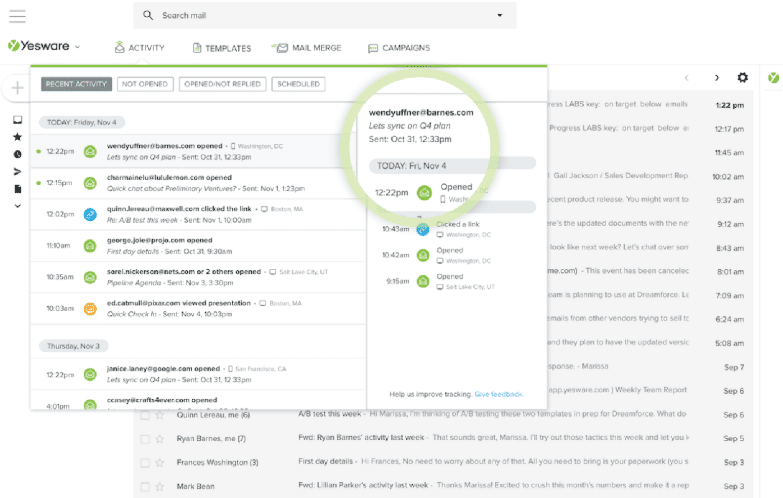Screen dimensions: 783x498
Task: Click orange presentation icon for ed.catmull entry
Action: pos(90,308)
